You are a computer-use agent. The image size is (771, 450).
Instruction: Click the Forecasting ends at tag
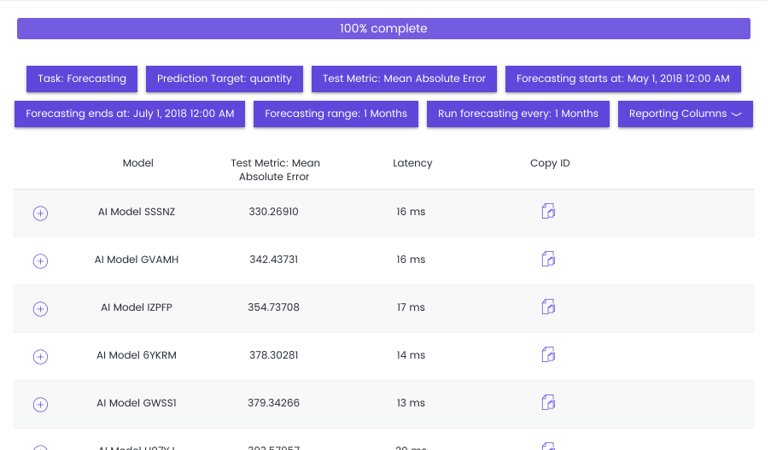[130, 114]
